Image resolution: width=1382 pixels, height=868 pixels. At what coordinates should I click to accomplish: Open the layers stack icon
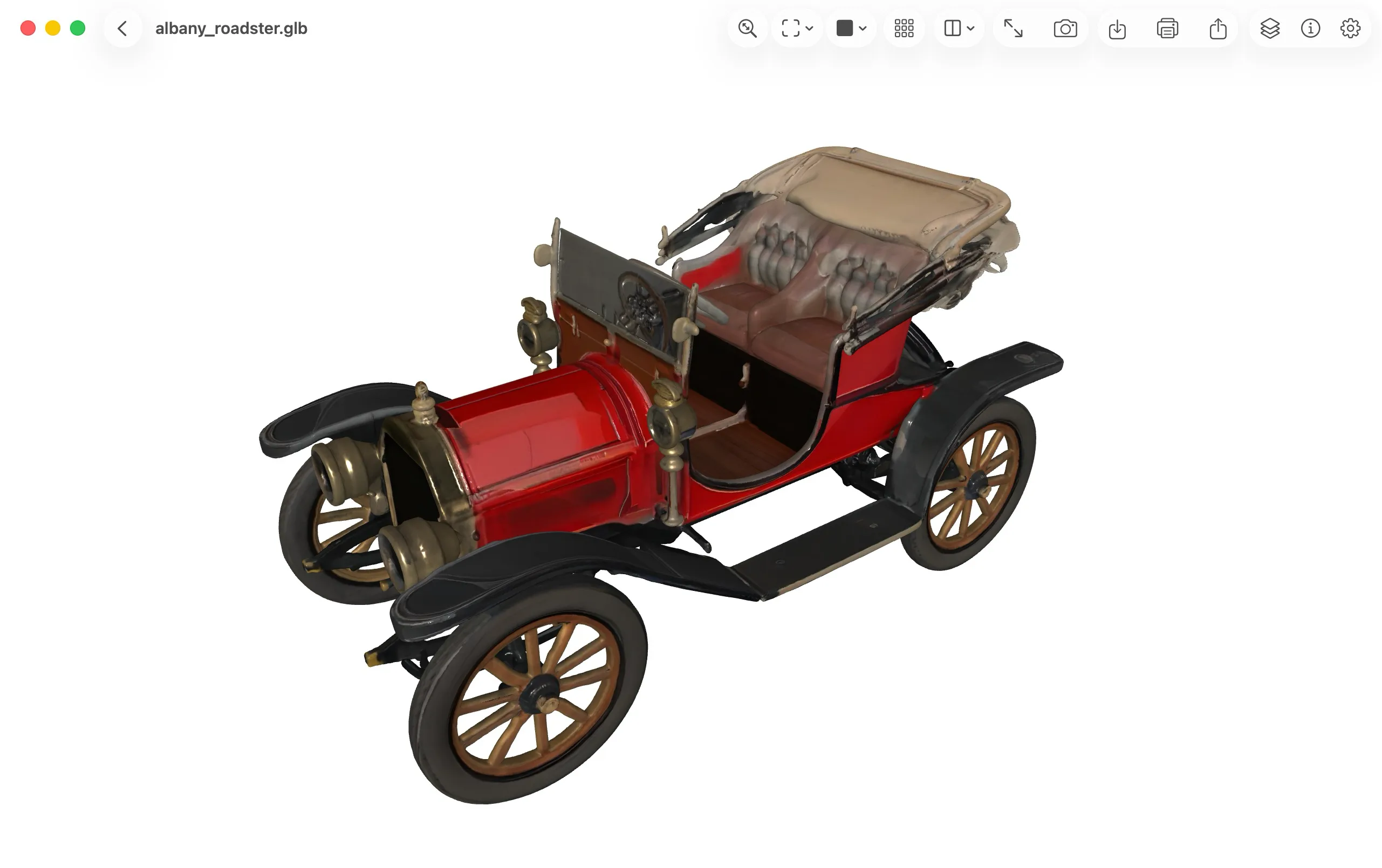tap(1269, 28)
